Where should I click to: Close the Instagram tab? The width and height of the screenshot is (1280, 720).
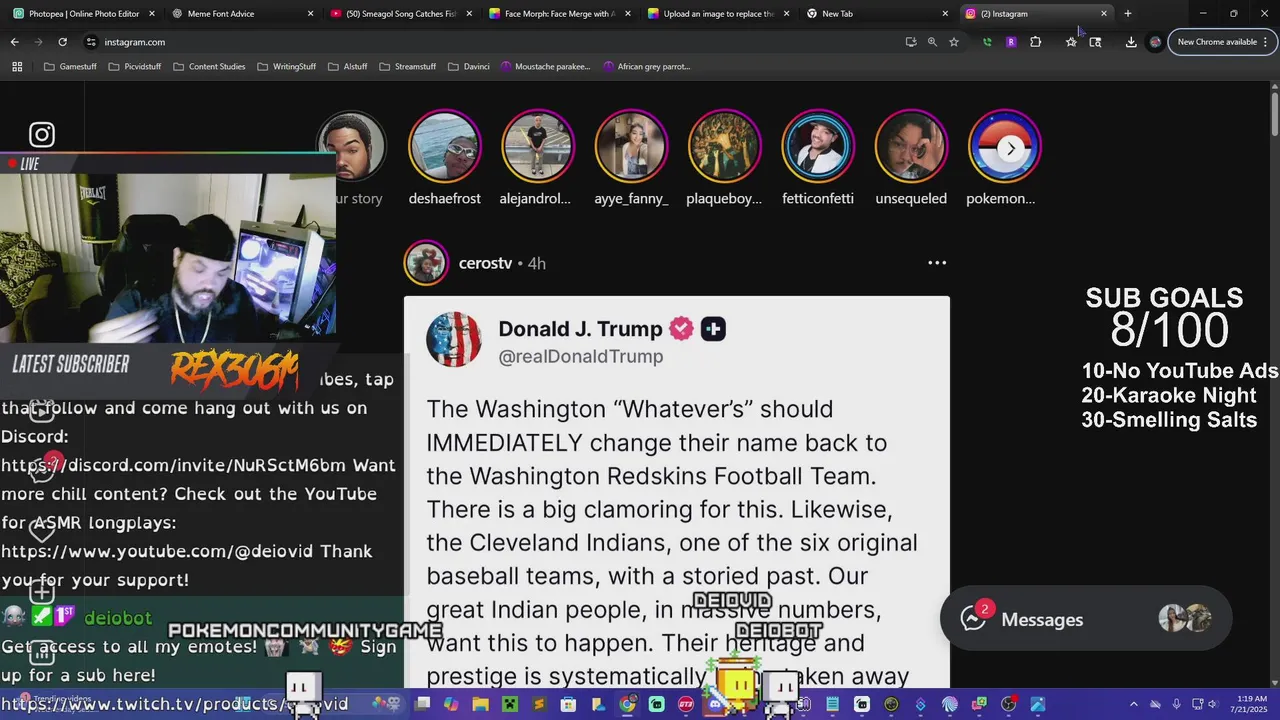coord(1104,14)
